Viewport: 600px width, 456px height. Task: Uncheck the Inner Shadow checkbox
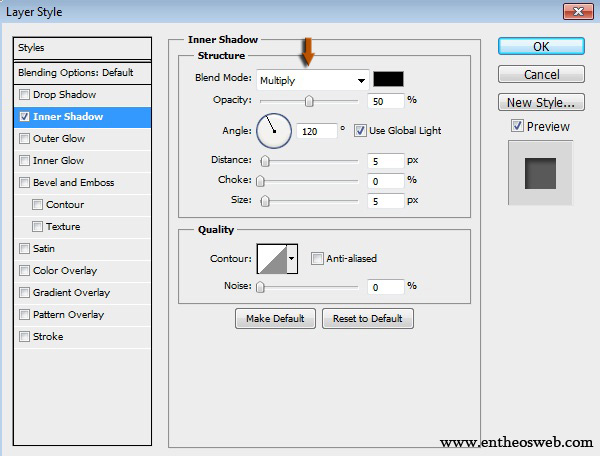(x=24, y=117)
